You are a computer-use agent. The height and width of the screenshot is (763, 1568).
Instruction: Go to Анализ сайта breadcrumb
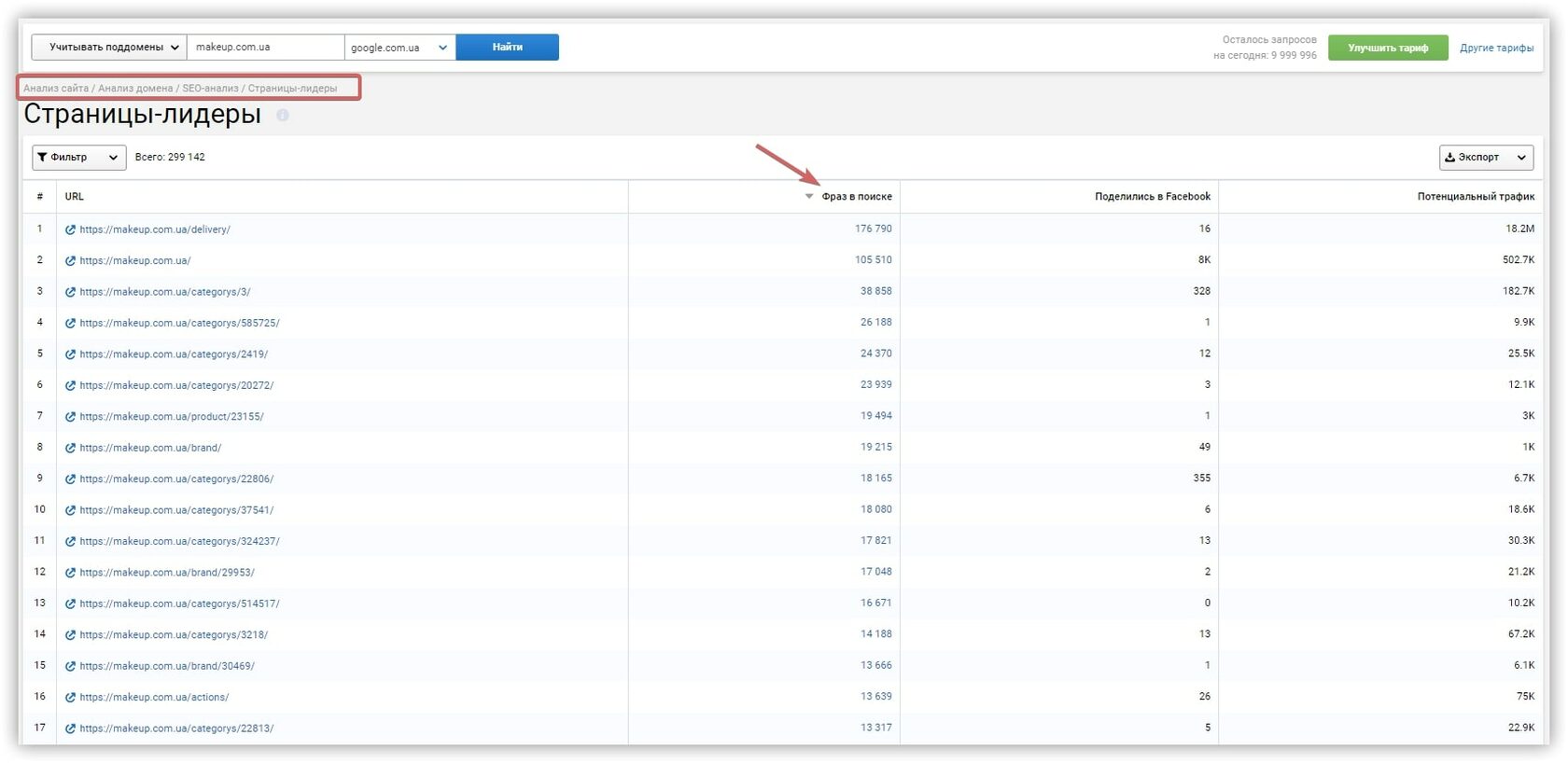[56, 89]
